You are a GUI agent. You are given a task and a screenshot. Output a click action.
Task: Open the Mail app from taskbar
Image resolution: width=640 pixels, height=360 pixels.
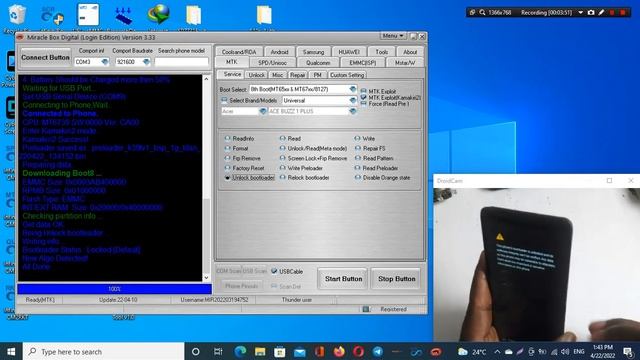(300, 351)
